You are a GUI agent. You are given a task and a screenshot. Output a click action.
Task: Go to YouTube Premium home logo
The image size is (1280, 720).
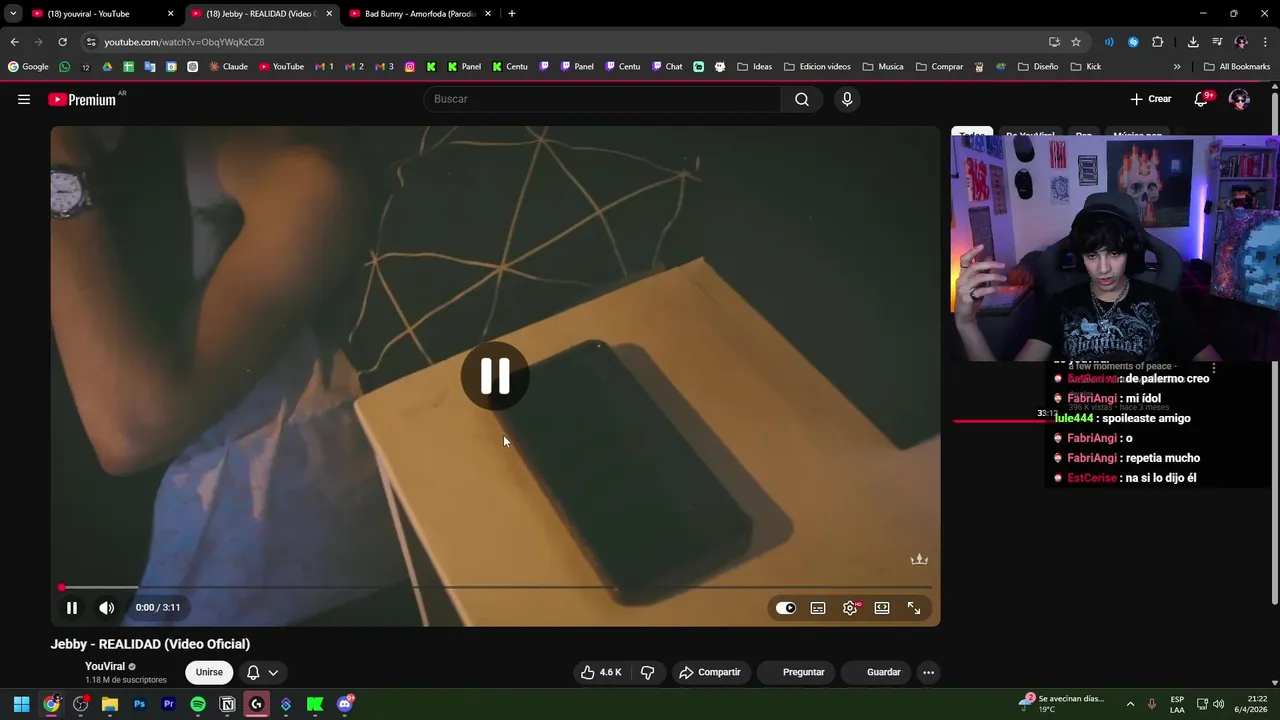coord(82,99)
